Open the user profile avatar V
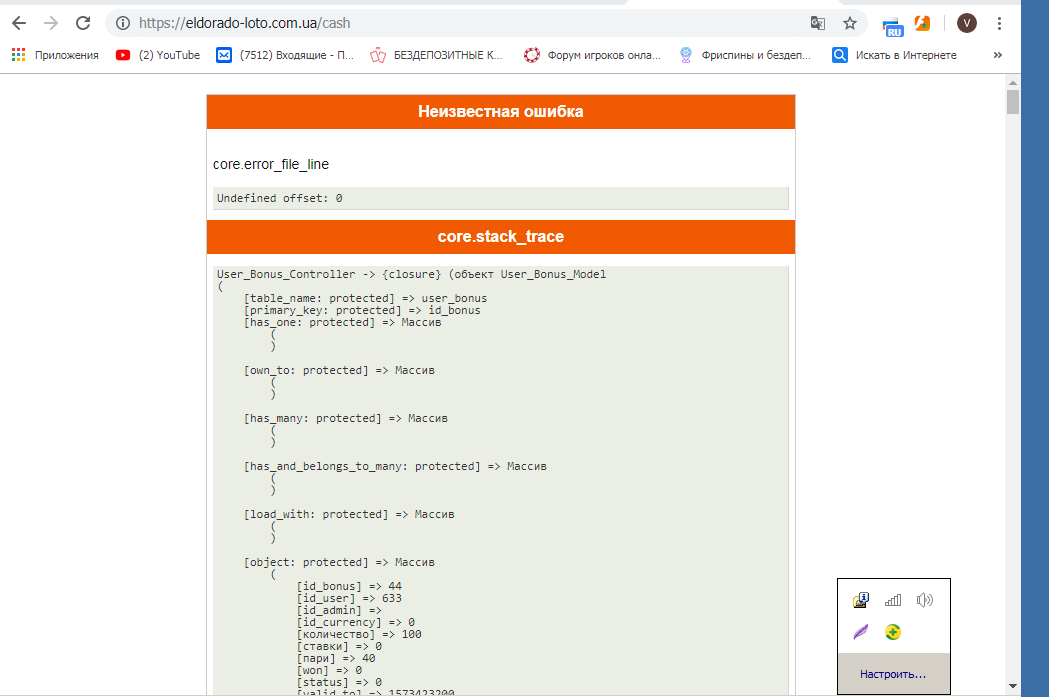Image resolution: width=1049 pixels, height=697 pixels. pyautogui.click(x=966, y=23)
